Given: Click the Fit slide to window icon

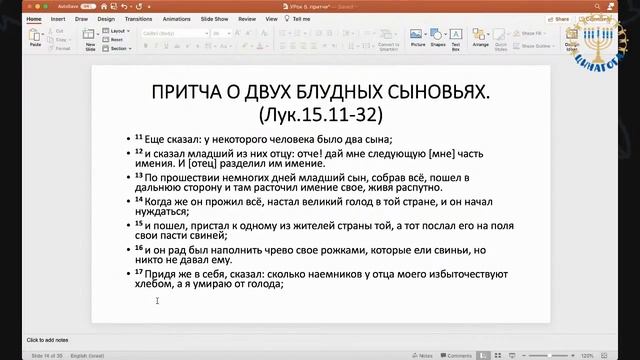Looking at the screenshot, I should pos(604,356).
